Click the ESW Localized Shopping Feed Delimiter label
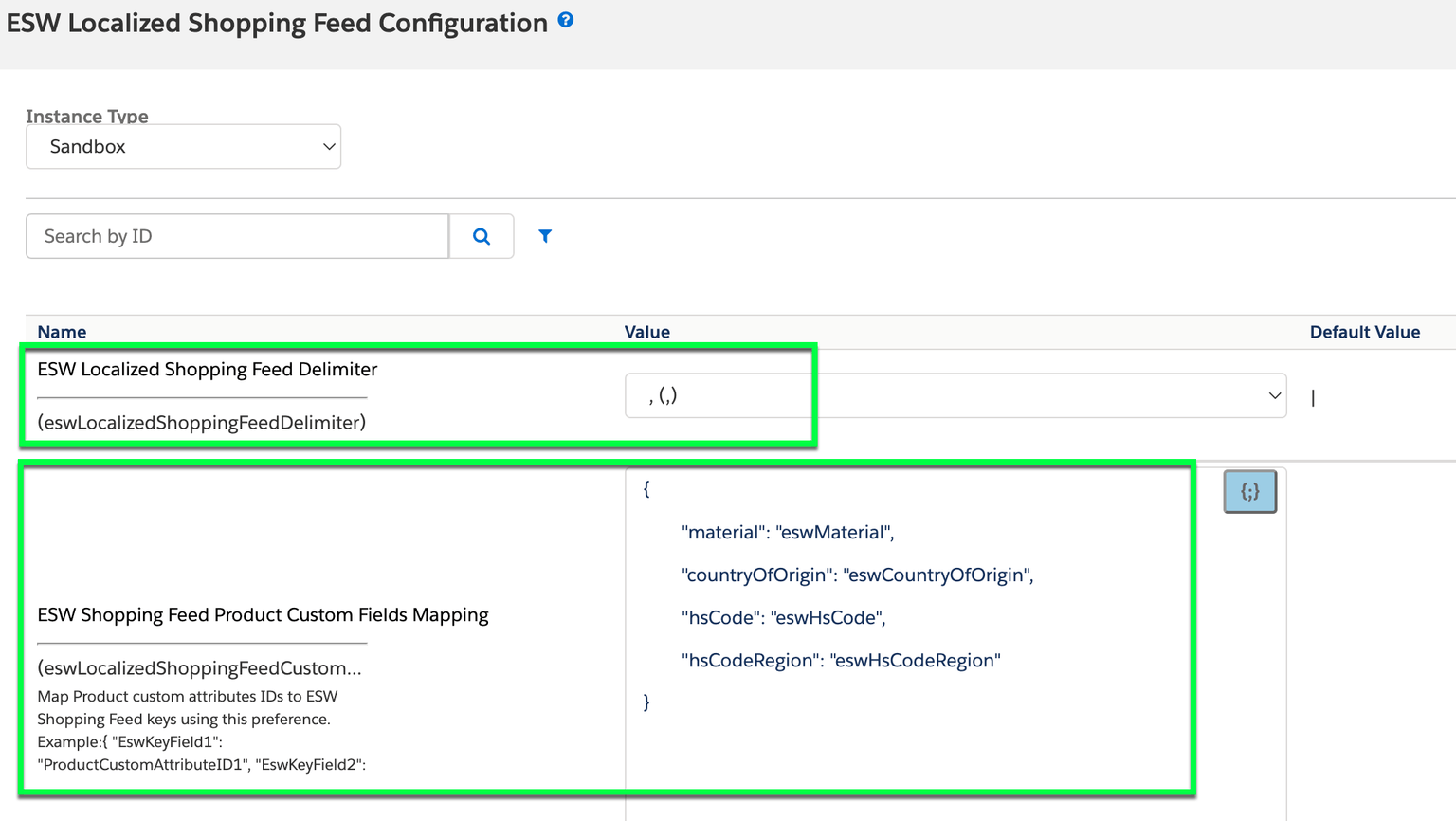Viewport: 1456px width, 821px height. point(208,369)
